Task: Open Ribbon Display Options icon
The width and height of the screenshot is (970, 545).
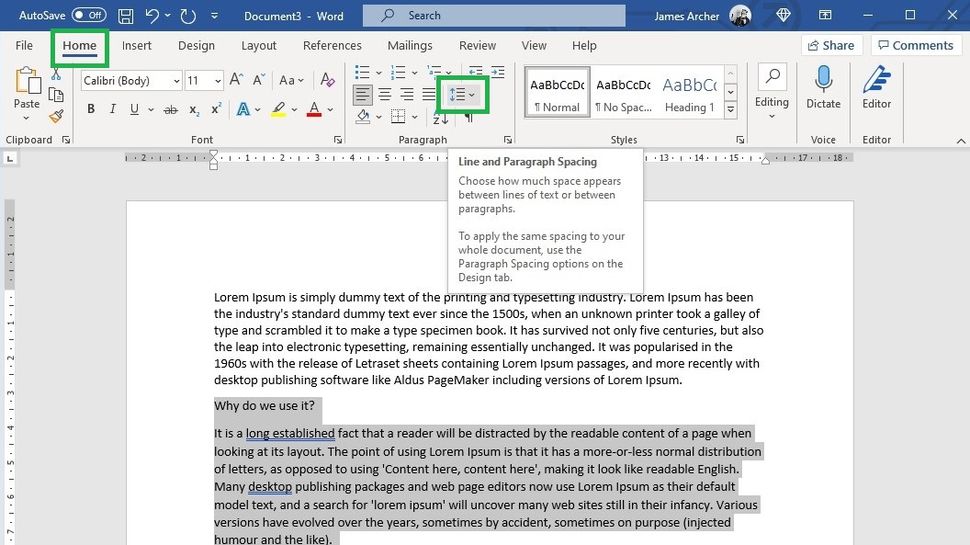Action: coord(825,15)
